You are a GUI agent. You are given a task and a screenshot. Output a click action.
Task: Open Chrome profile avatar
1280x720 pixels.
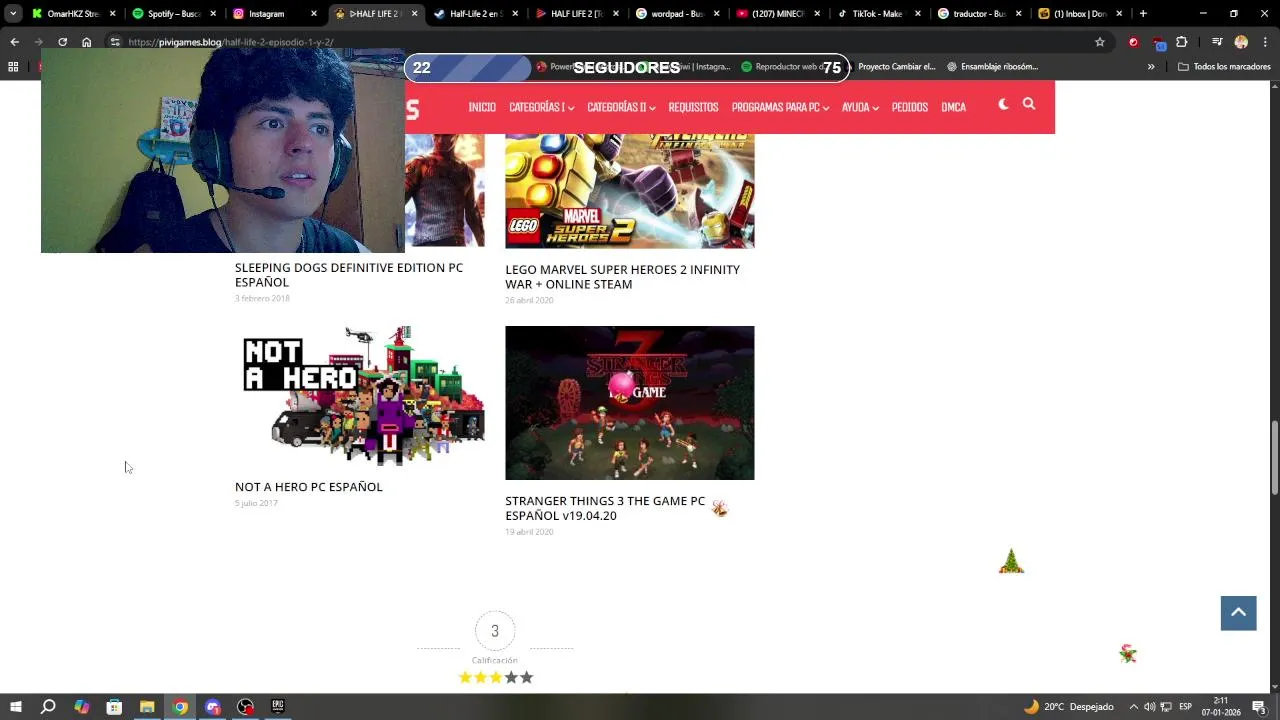[1241, 42]
